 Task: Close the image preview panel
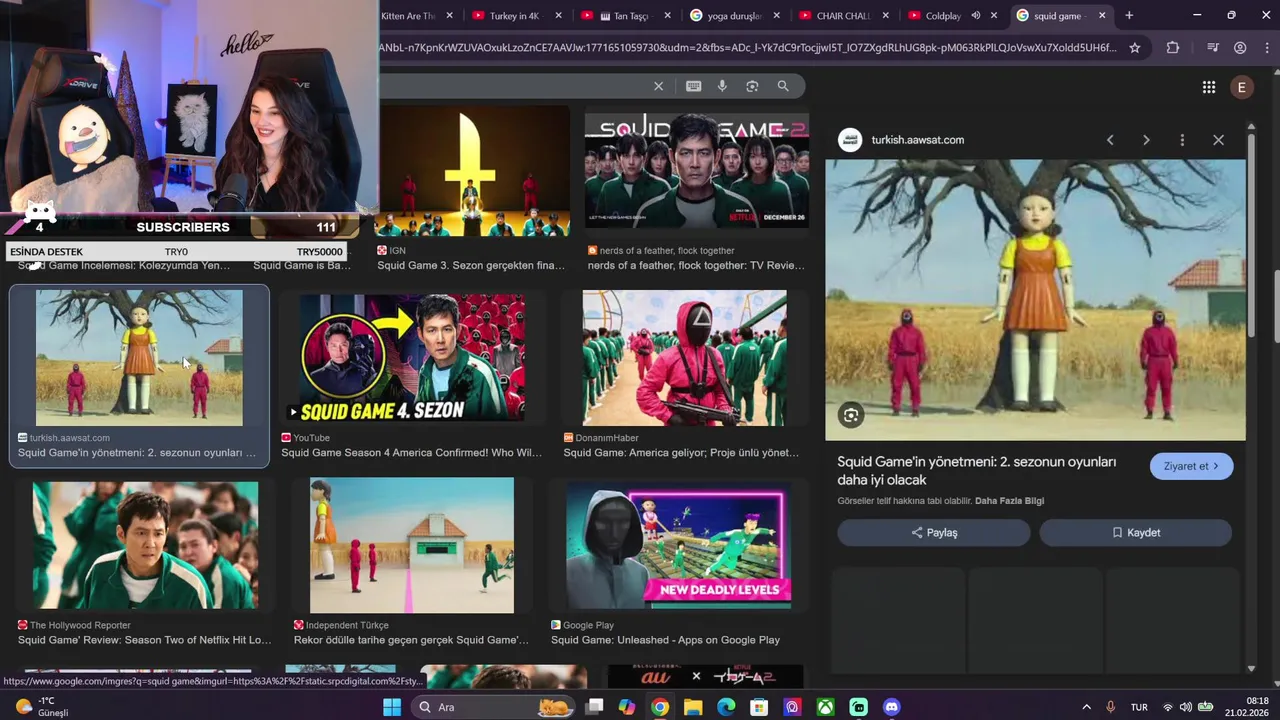[1218, 140]
